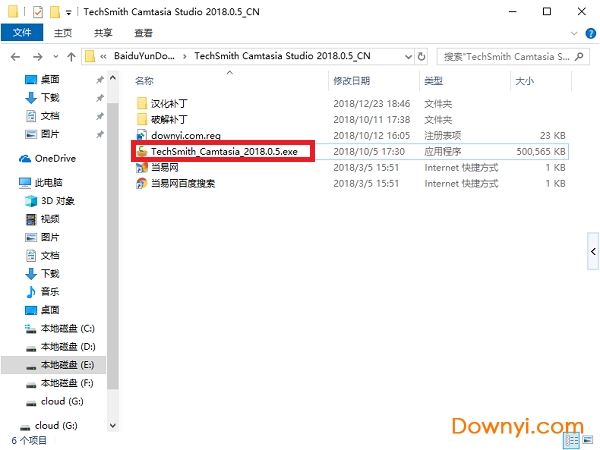Screen dimensions: 600x450
Task: Open the 文件 ribbon tab
Action: [22, 33]
